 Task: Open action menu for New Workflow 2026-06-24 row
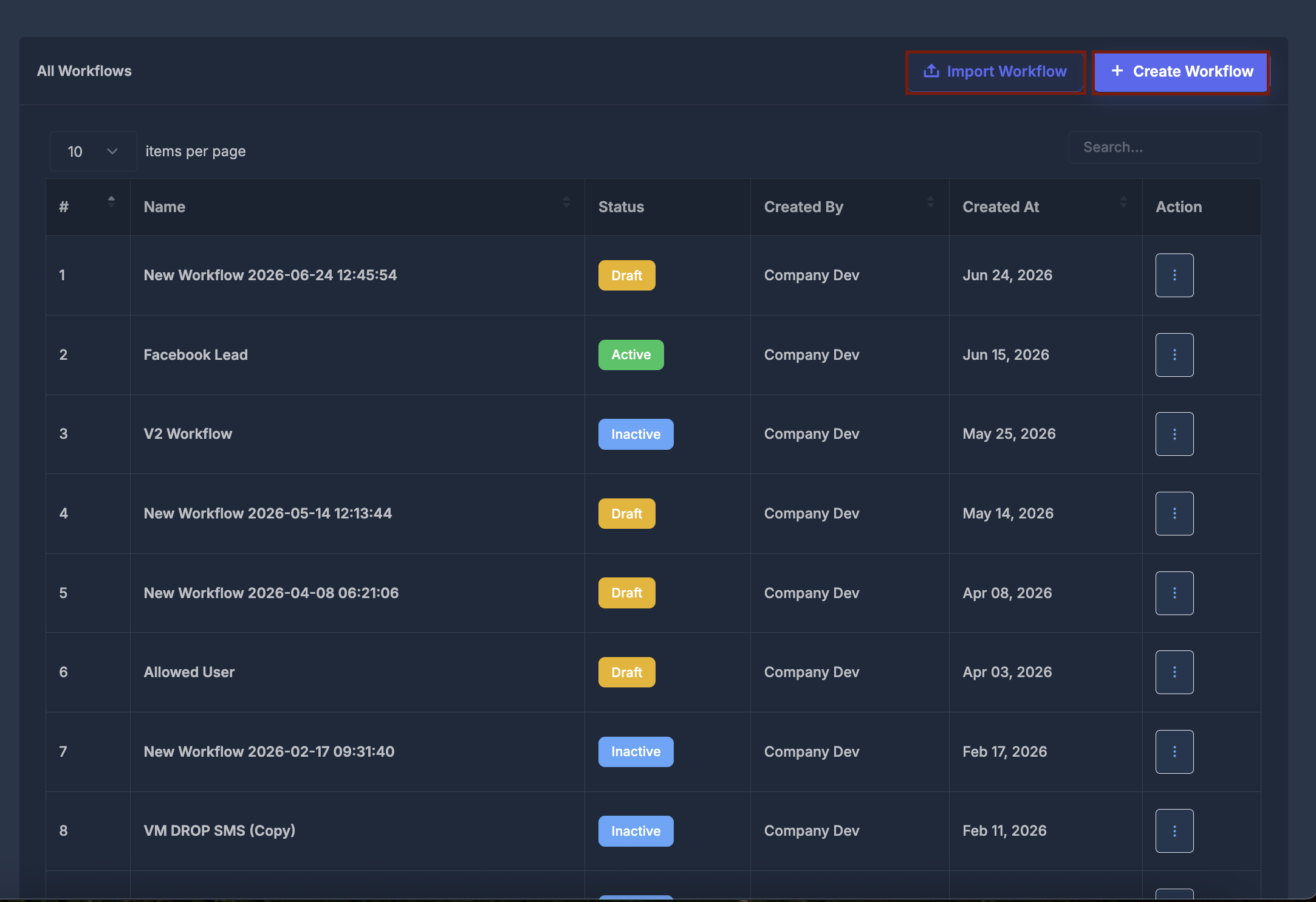[1174, 275]
